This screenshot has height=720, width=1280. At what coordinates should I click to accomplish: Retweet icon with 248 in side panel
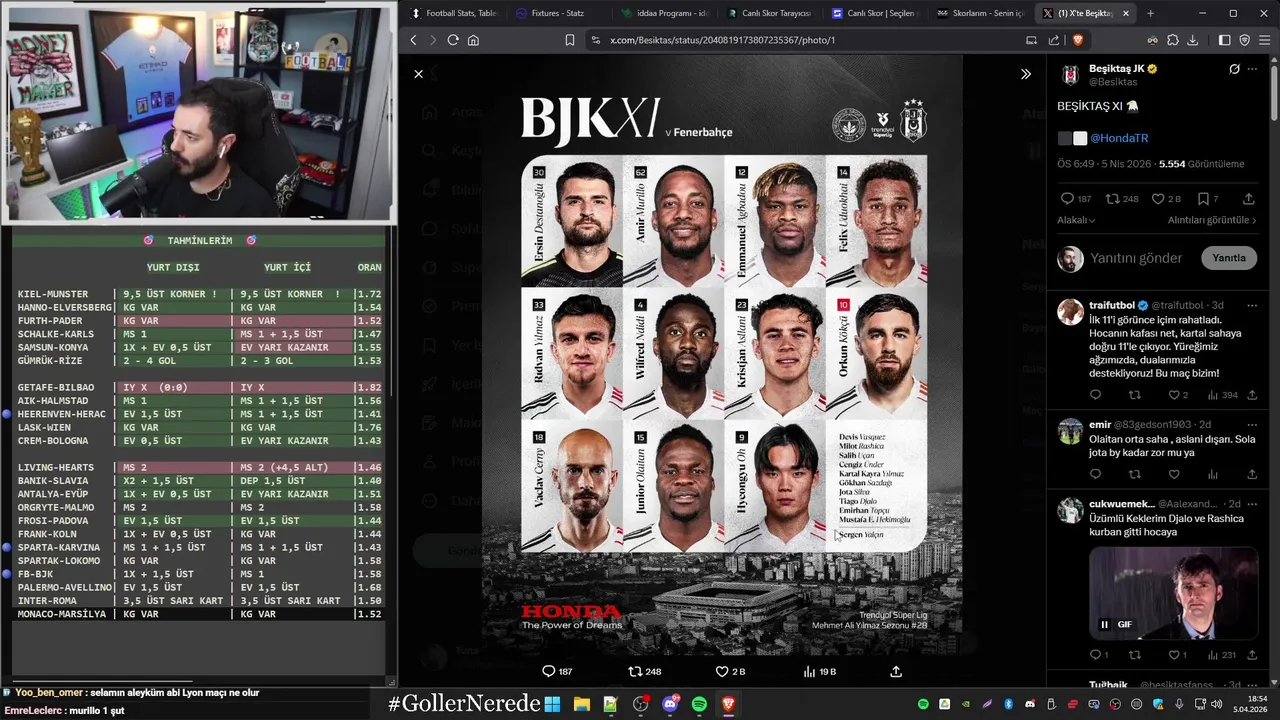point(1113,199)
